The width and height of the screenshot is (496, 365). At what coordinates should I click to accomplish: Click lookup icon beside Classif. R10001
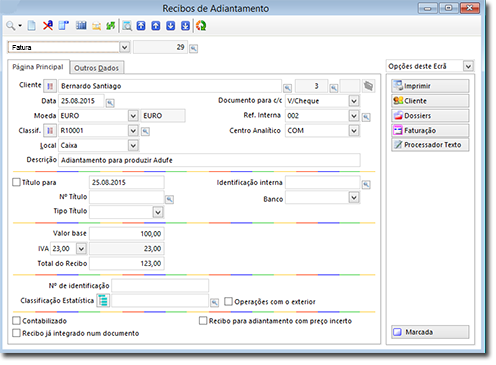click(145, 131)
